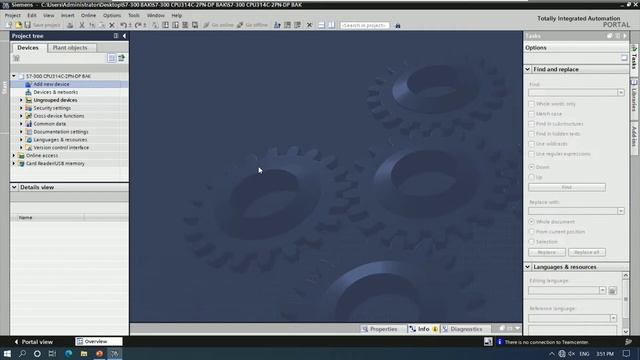Click the project tree show overview icon
Screen dimensions: 640x360
pyautogui.click(x=112, y=58)
